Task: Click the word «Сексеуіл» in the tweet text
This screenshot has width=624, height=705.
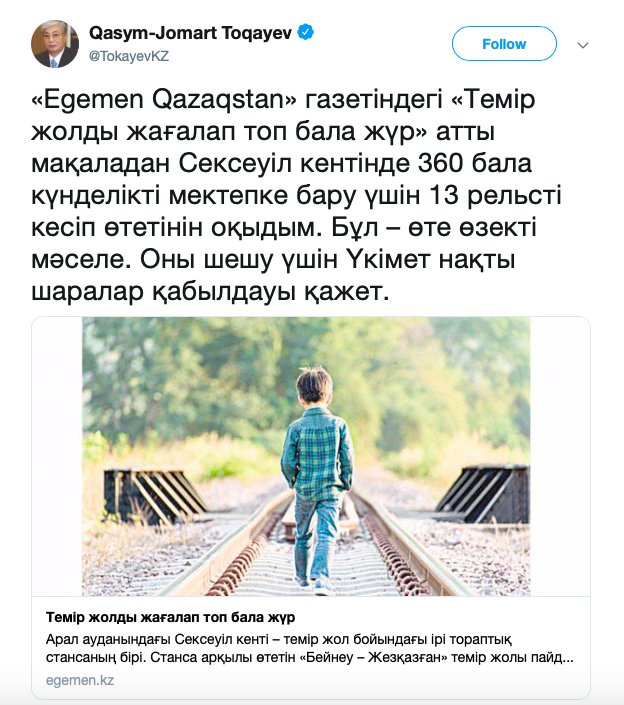Action: pos(237,166)
